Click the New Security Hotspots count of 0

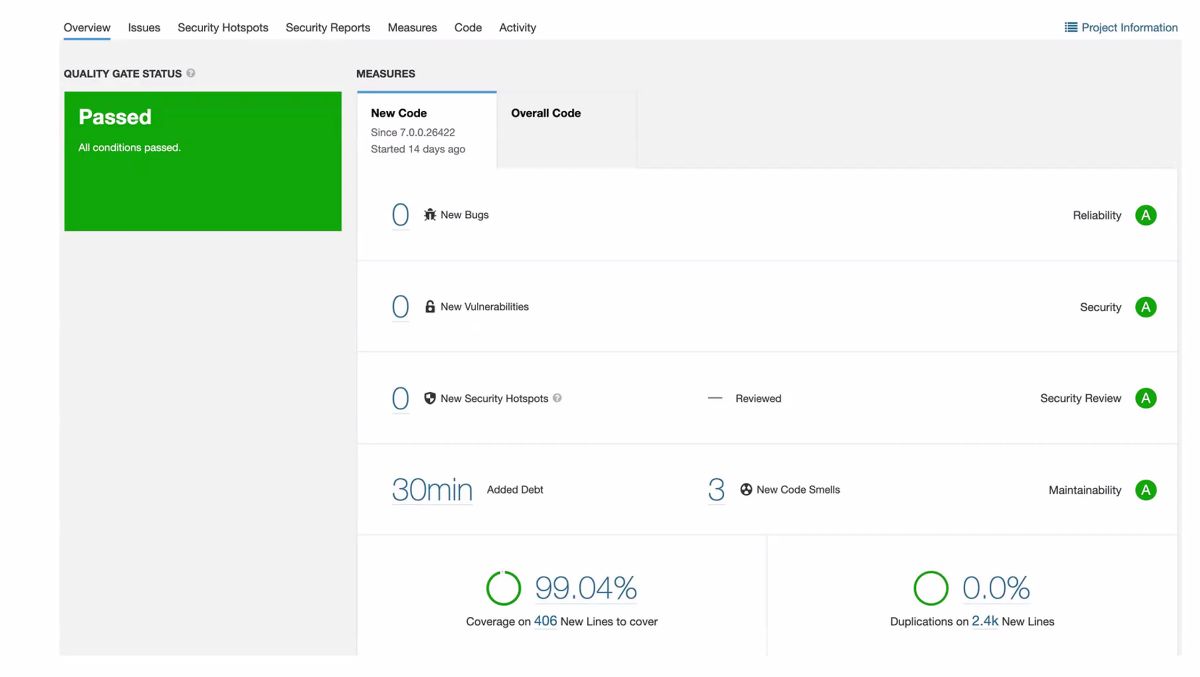400,398
